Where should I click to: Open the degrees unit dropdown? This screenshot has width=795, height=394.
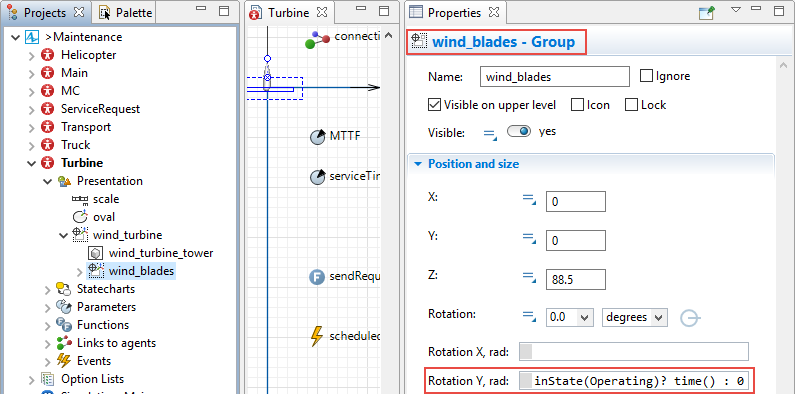[x=634, y=317]
